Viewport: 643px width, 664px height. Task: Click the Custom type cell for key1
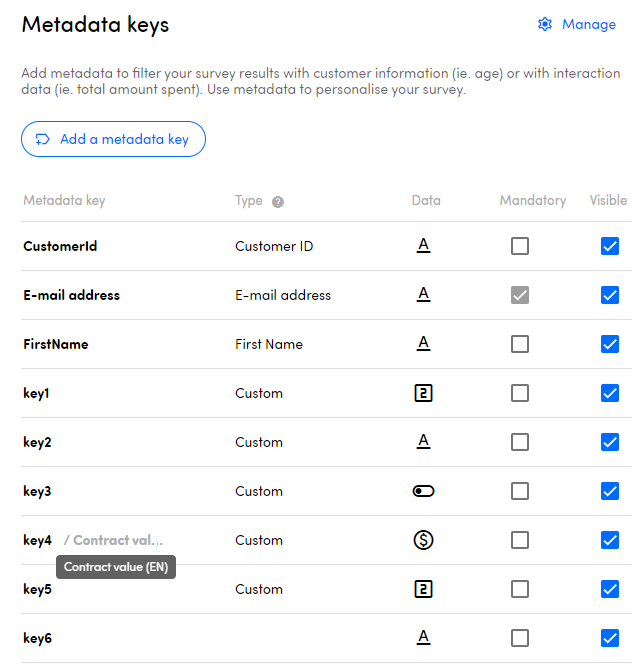tap(259, 393)
